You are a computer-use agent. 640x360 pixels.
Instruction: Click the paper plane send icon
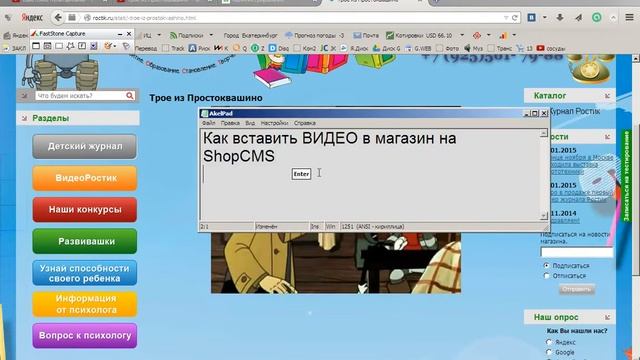[578, 18]
